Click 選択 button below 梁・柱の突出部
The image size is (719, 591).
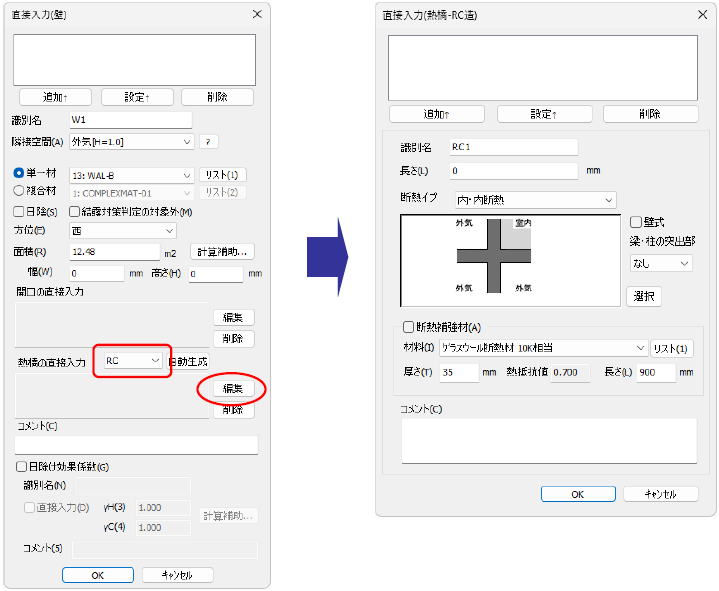click(x=643, y=296)
